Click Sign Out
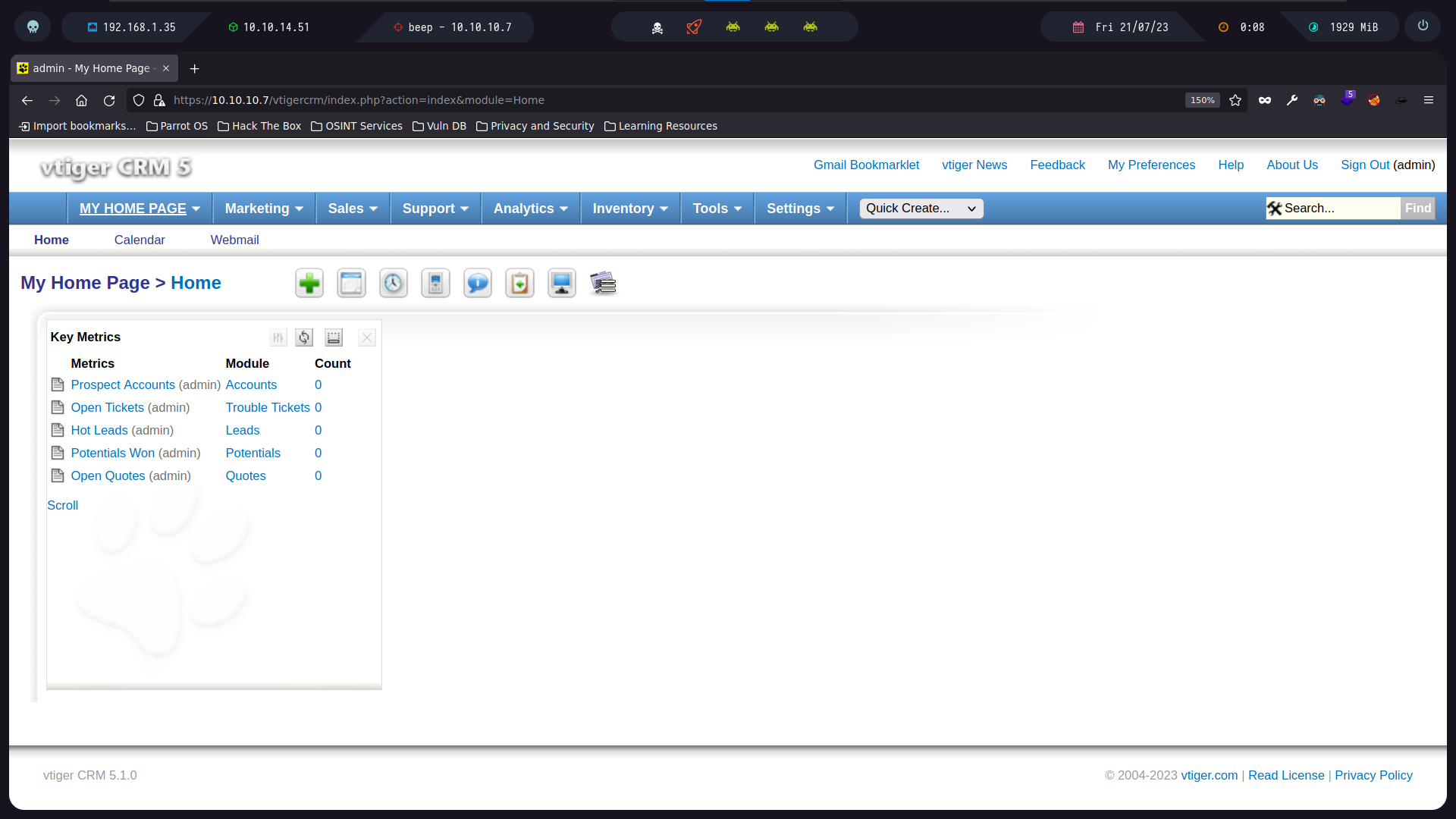This screenshot has height=819, width=1456. pos(1365,165)
